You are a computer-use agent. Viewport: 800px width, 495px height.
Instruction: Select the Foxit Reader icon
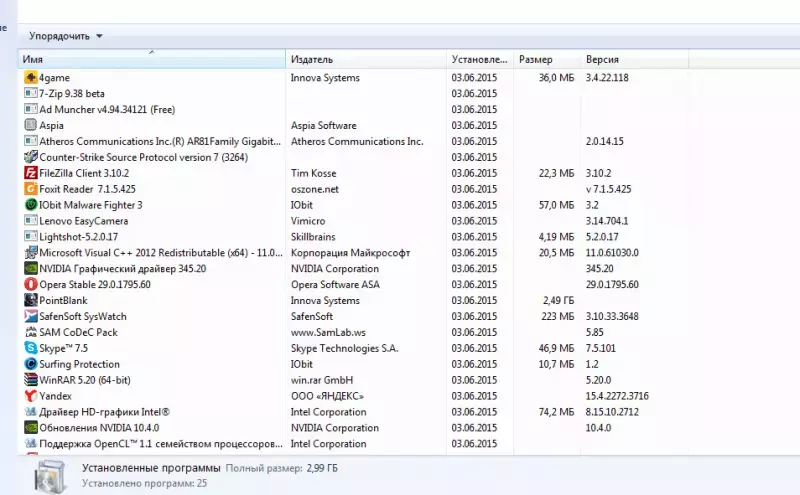pos(31,189)
